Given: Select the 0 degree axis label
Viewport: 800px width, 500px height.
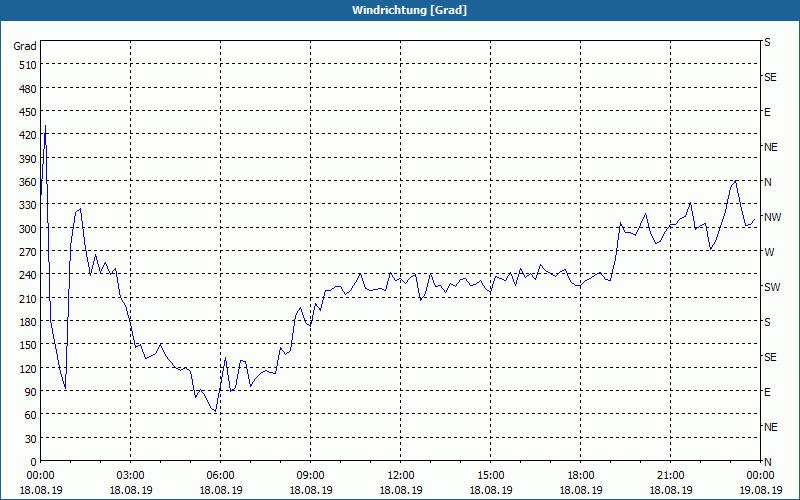Looking at the screenshot, I should pyautogui.click(x=34, y=462).
